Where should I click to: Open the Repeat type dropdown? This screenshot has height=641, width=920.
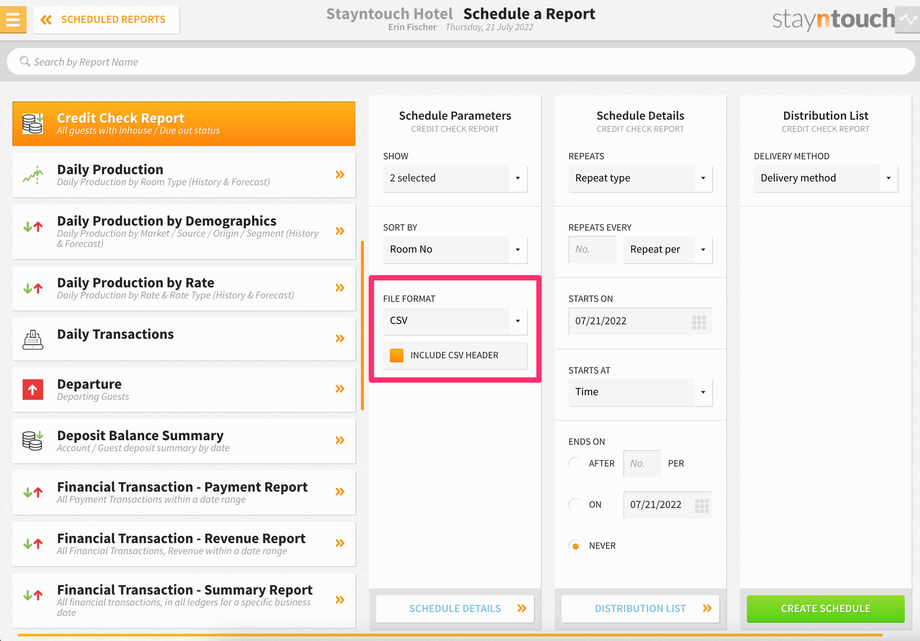coord(640,178)
